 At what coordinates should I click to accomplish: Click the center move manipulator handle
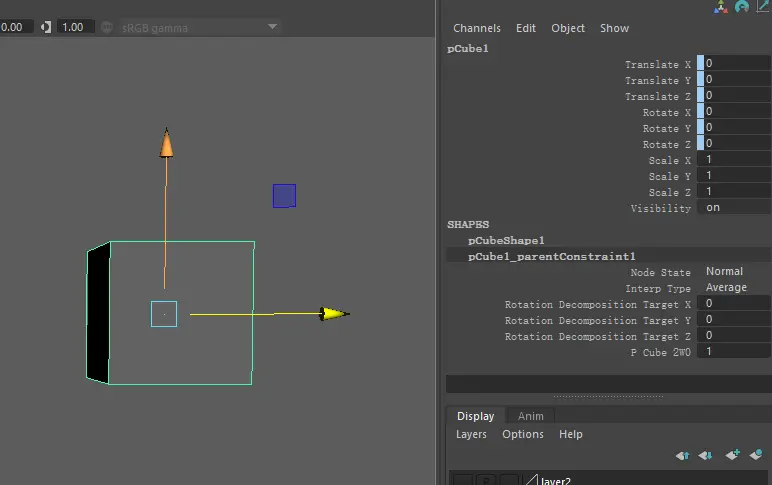tap(164, 314)
